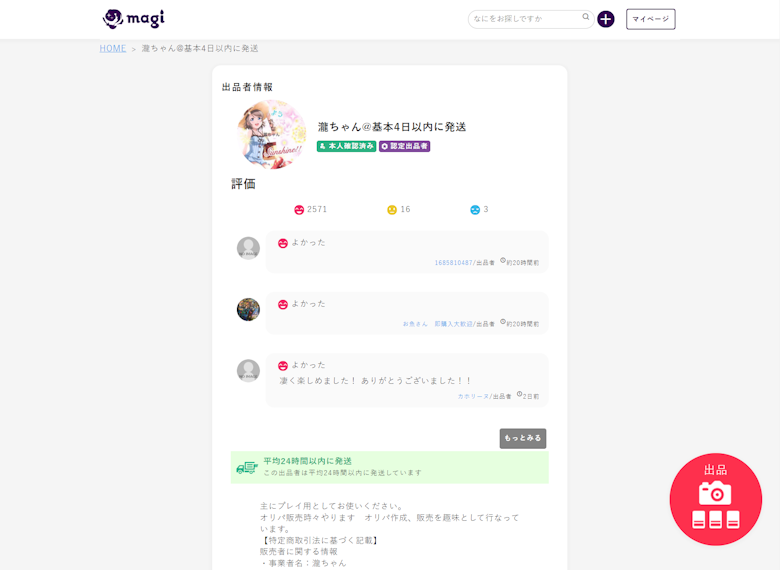Click the second reviewer's avatar photo
This screenshot has height=570, width=780.
pos(248,309)
